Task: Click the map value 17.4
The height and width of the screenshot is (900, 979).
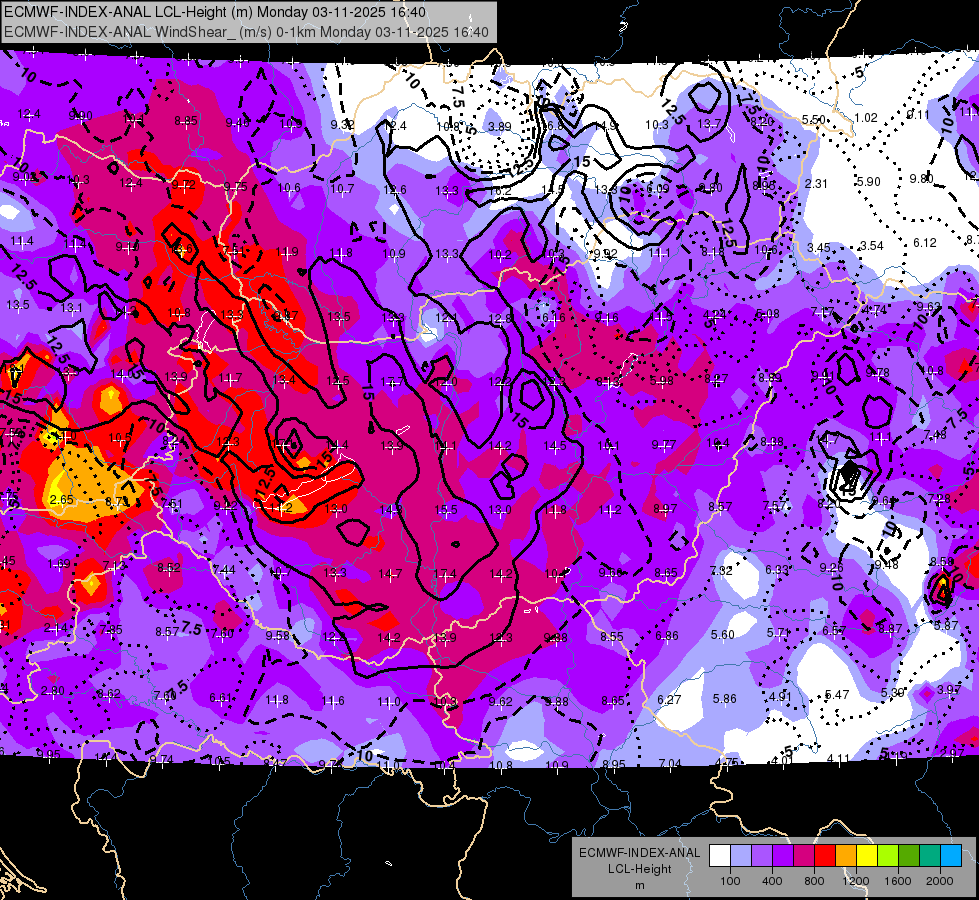Action: [x=445, y=573]
